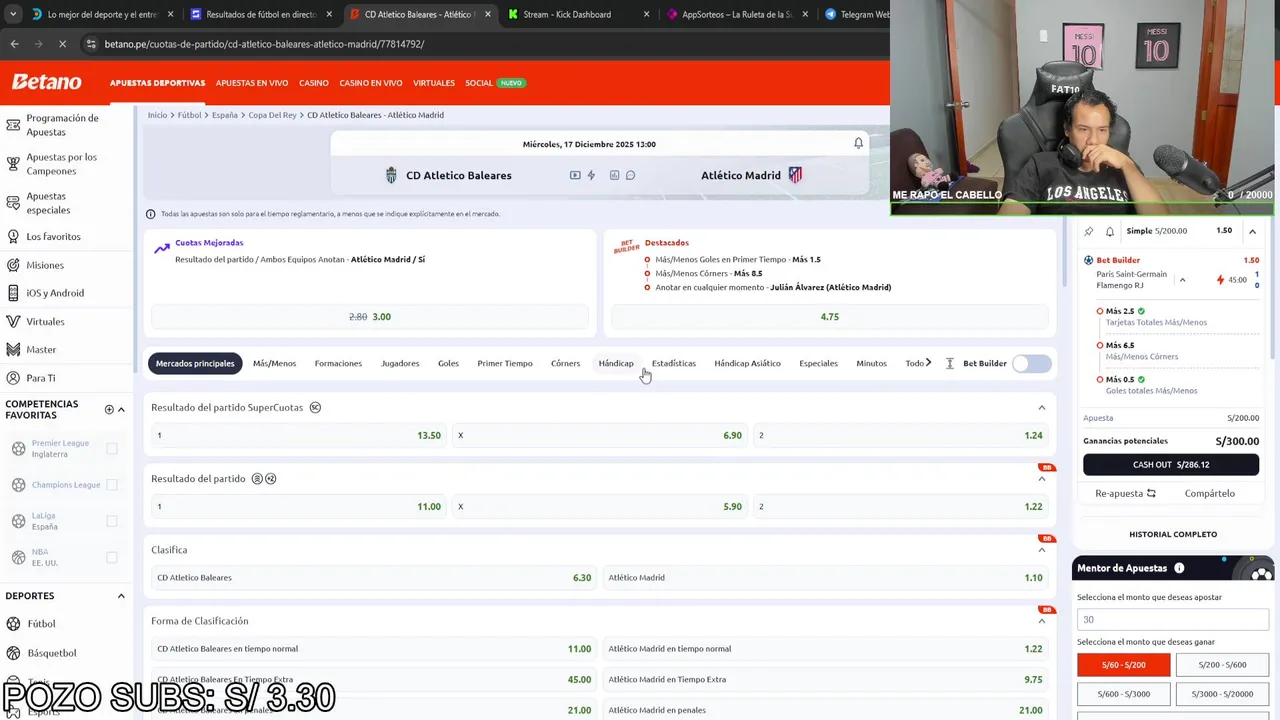The image size is (1280, 720).
Task: Click the Master M icon
Action: [x=13, y=350]
